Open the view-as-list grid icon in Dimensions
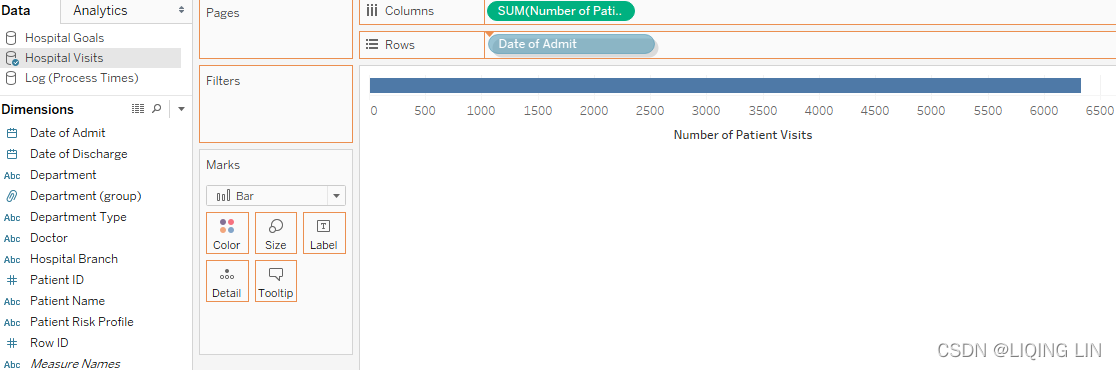 coord(138,109)
